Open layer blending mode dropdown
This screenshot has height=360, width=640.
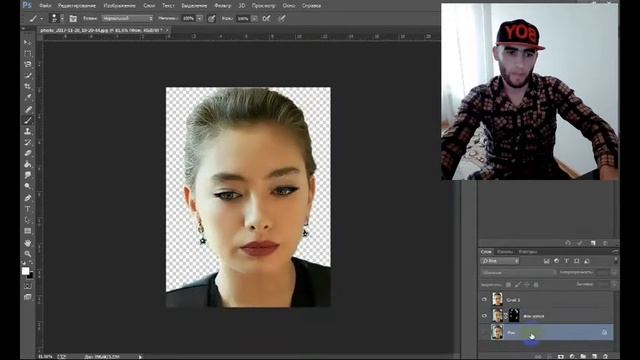click(518, 272)
